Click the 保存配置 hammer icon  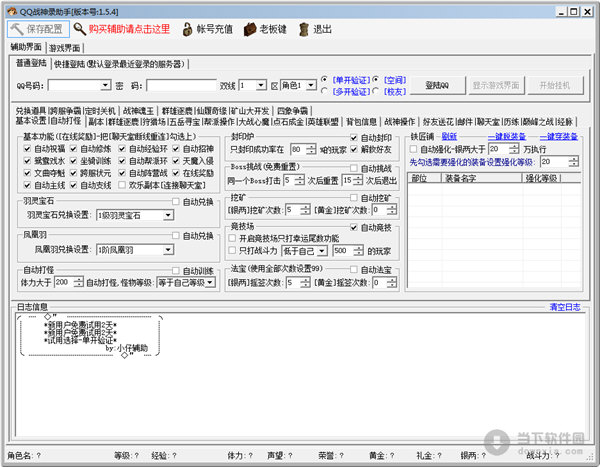coord(17,29)
